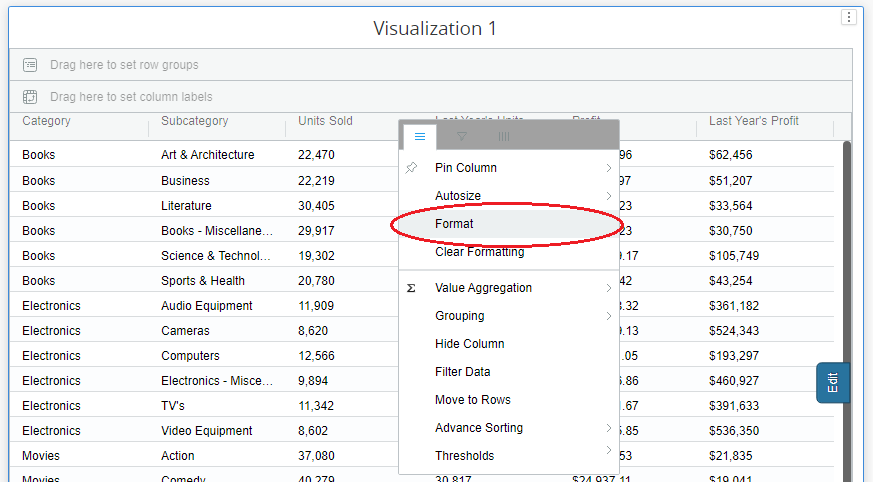Select Format from the column menu
Image resolution: width=873 pixels, height=482 pixels.
tap(454, 224)
